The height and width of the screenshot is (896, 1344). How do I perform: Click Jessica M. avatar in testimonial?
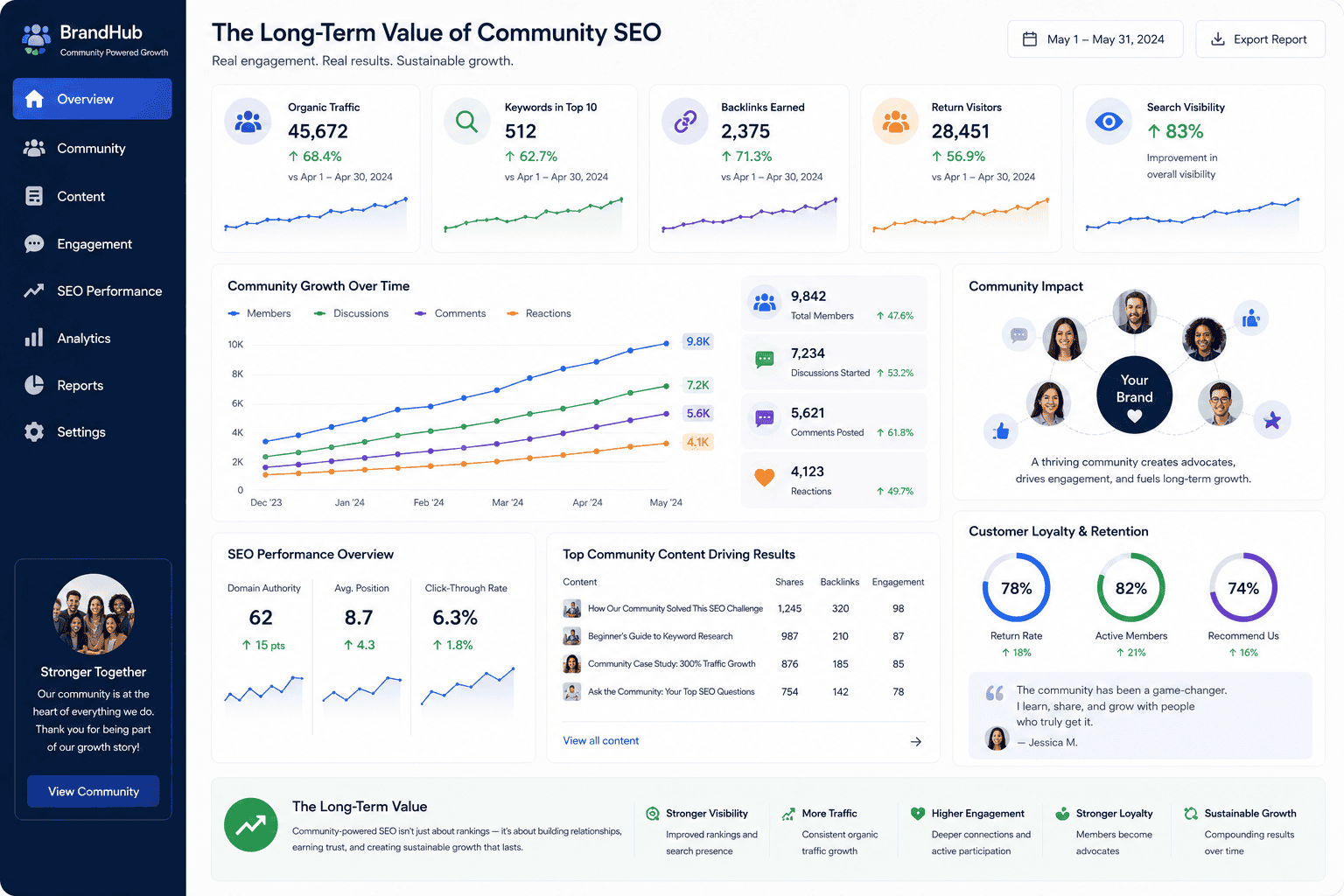pyautogui.click(x=997, y=738)
